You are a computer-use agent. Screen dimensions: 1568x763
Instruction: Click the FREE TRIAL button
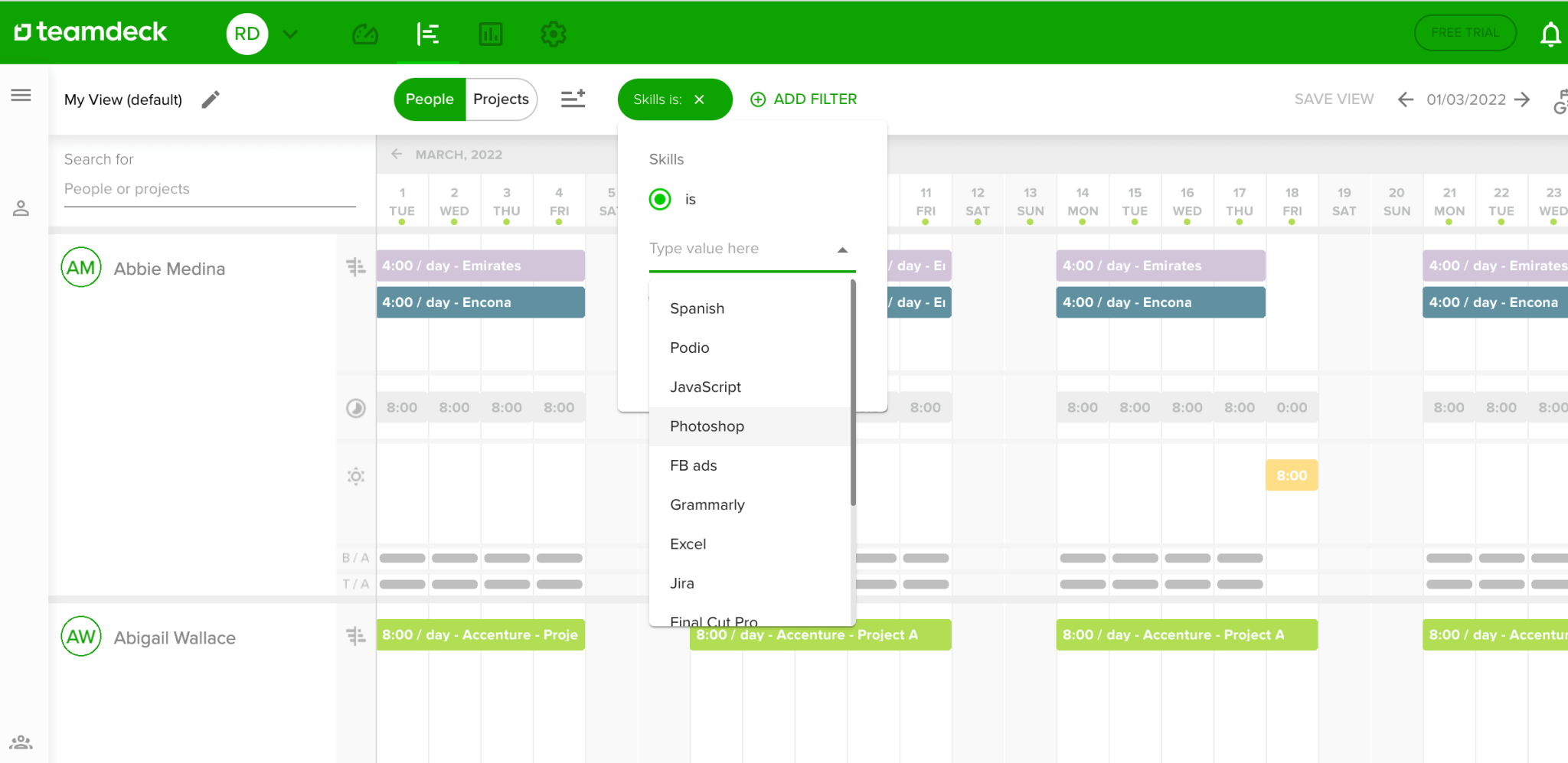click(x=1465, y=32)
